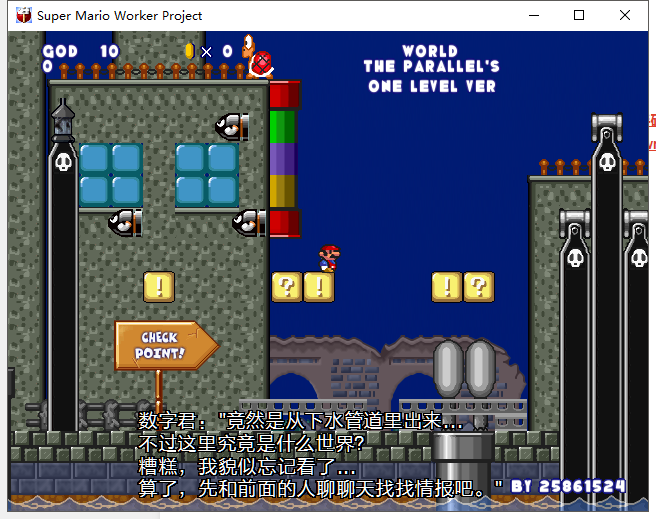This screenshot has width=656, height=519.
Task: Click the exclamation block under Mario
Action: point(319,287)
